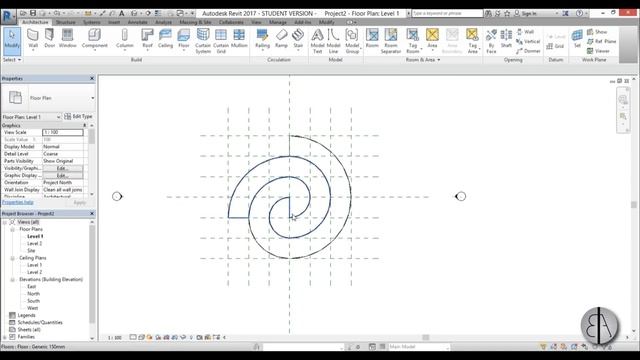Collapse the Graphics properties section
This screenshot has height=360, width=640.
coord(84,125)
